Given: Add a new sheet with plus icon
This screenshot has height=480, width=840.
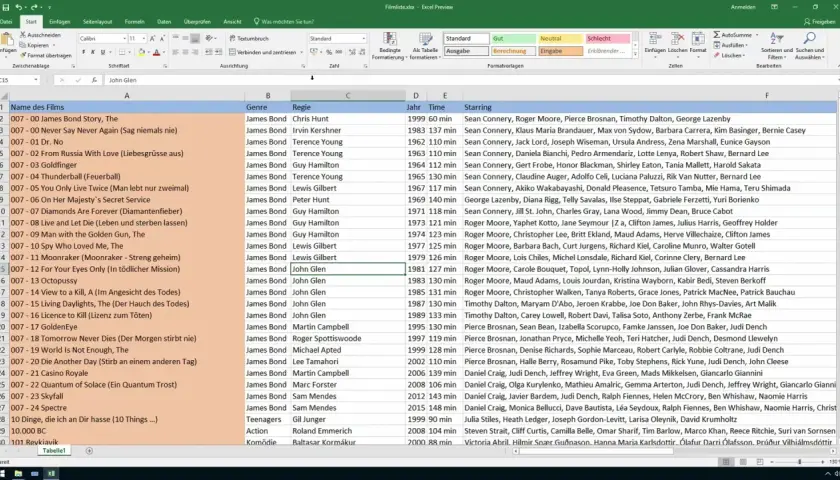Looking at the screenshot, I should point(89,451).
